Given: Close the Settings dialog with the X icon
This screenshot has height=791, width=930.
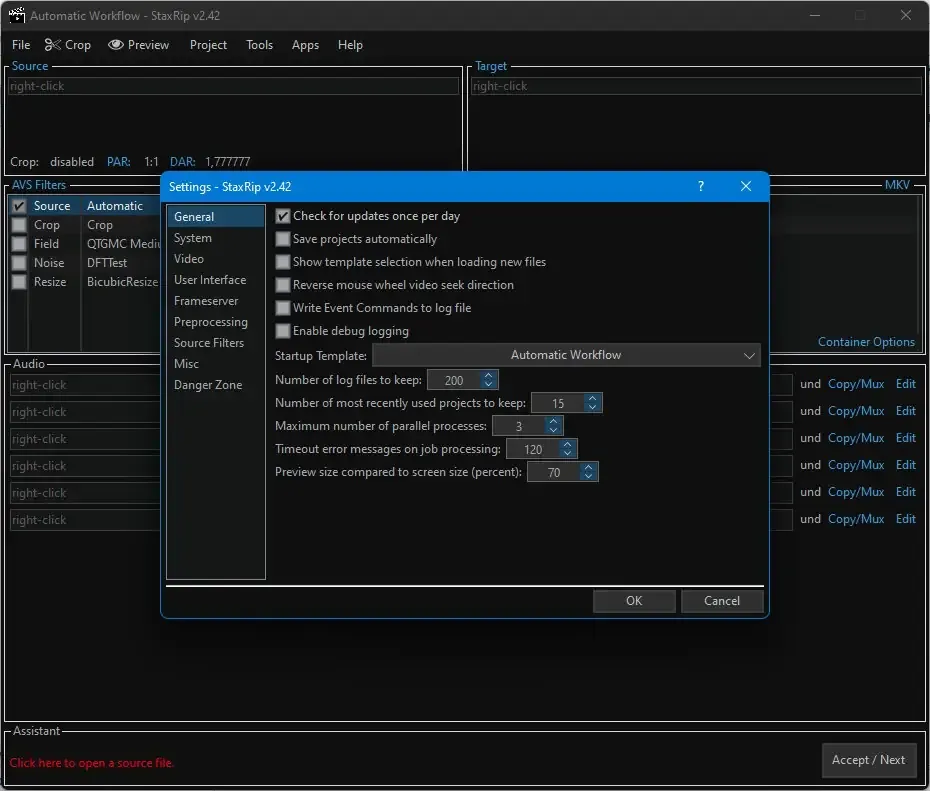Looking at the screenshot, I should [x=746, y=187].
